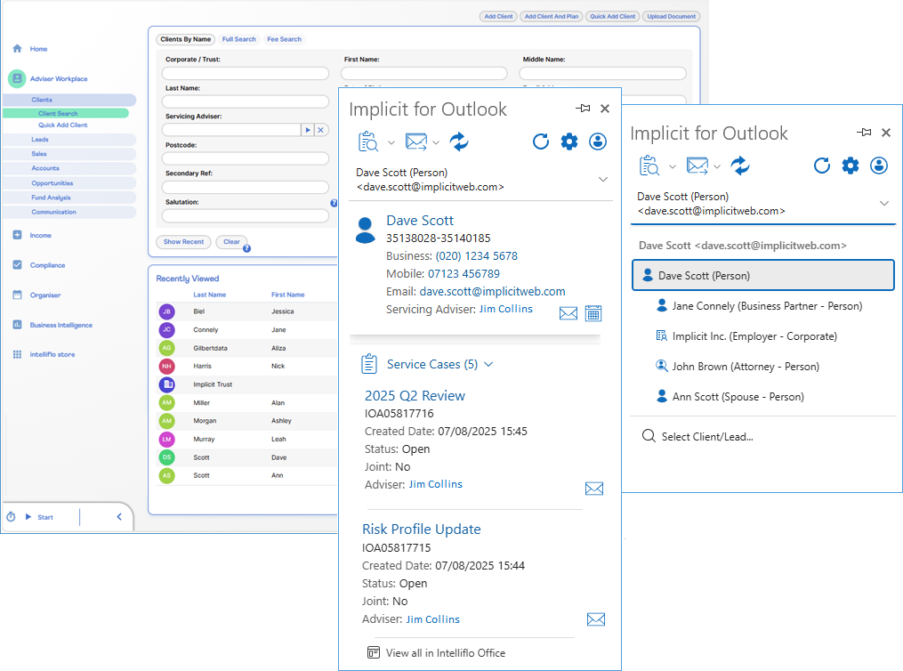Click the Compliance checkmark icon in sidebar

click(18, 265)
